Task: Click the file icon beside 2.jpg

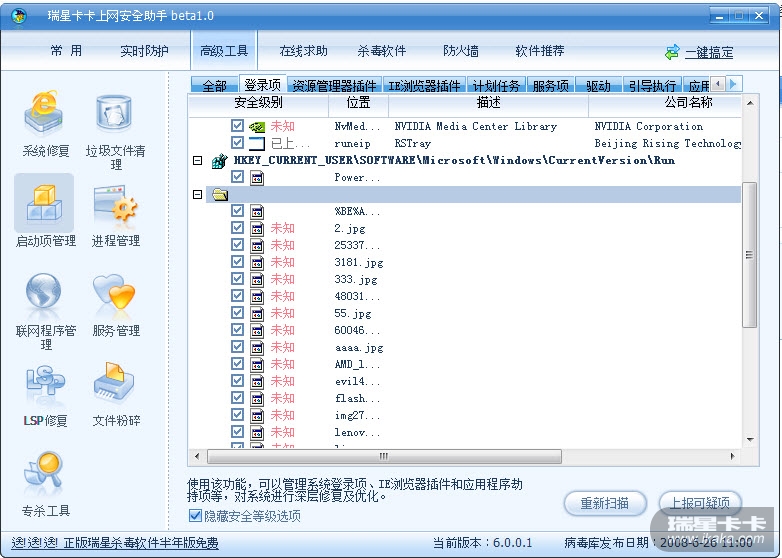Action: pos(257,229)
